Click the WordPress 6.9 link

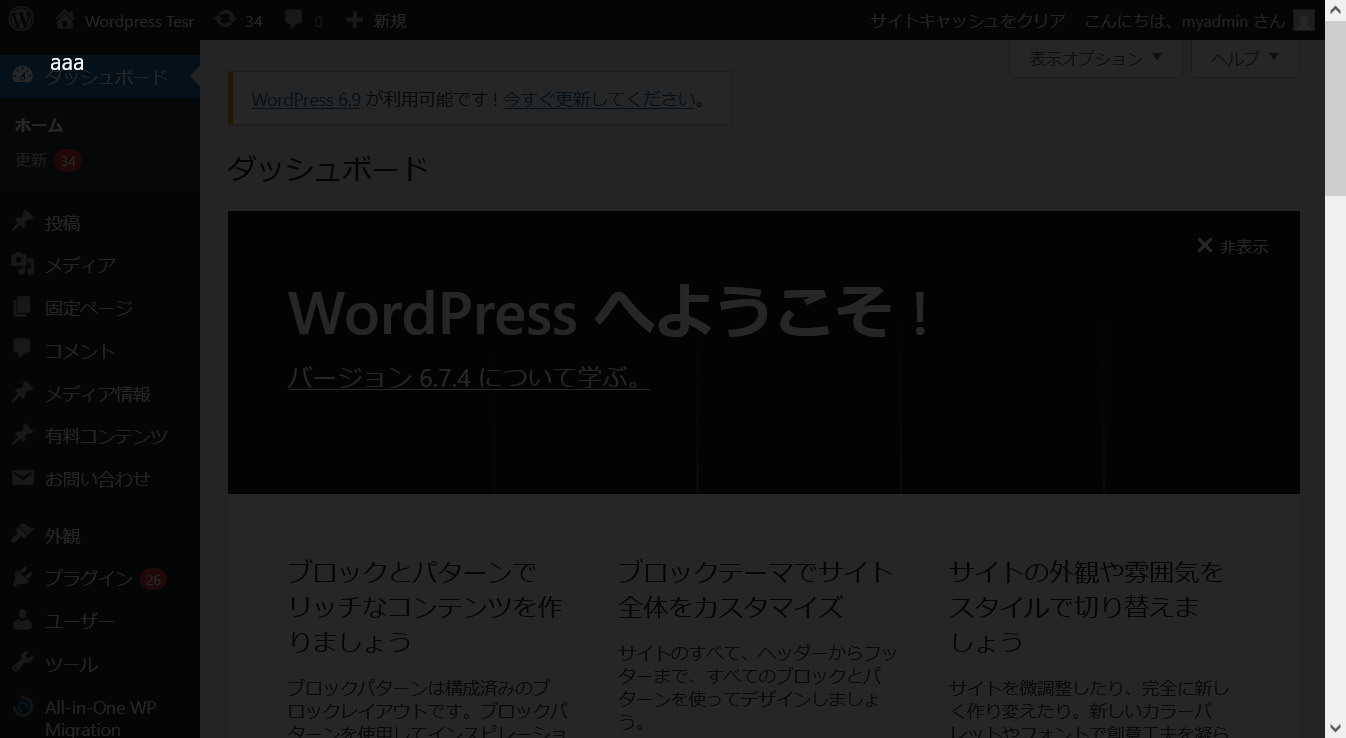point(305,100)
